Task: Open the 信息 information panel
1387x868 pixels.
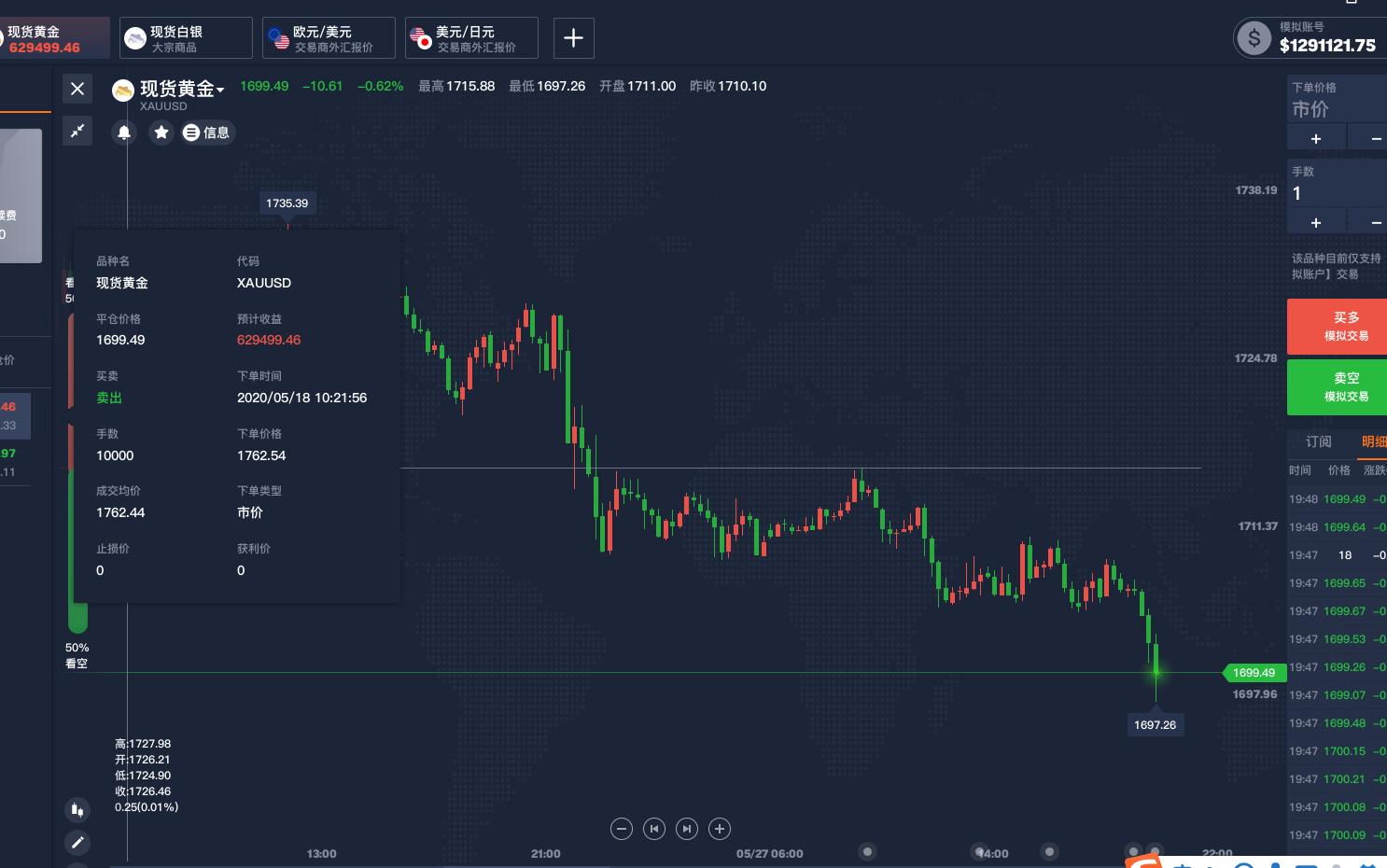Action: pos(207,133)
